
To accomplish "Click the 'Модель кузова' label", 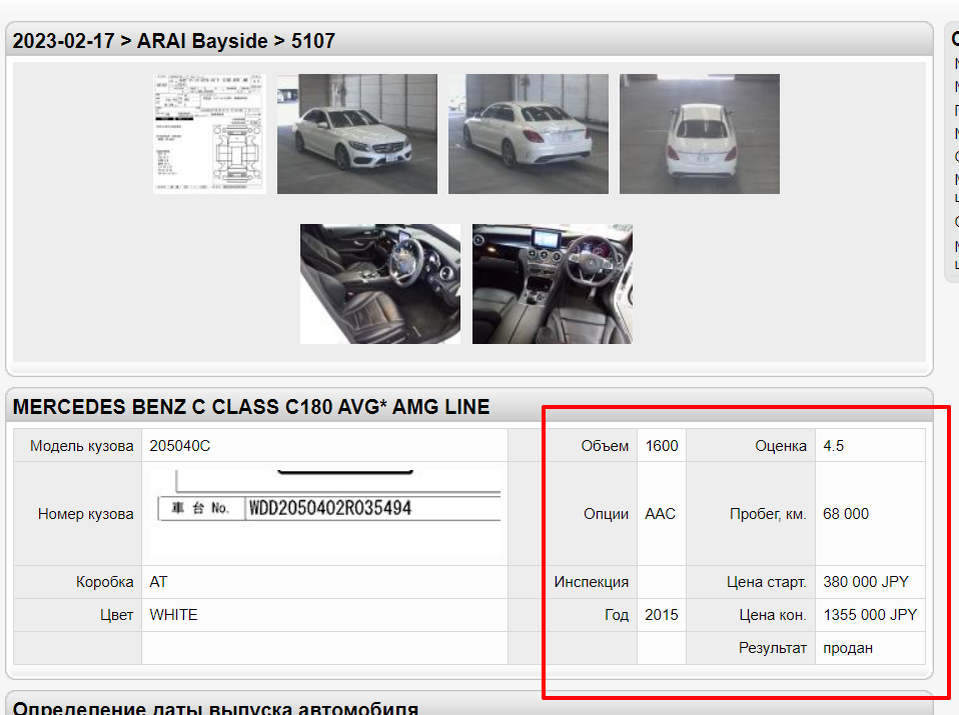I will pos(82,446).
